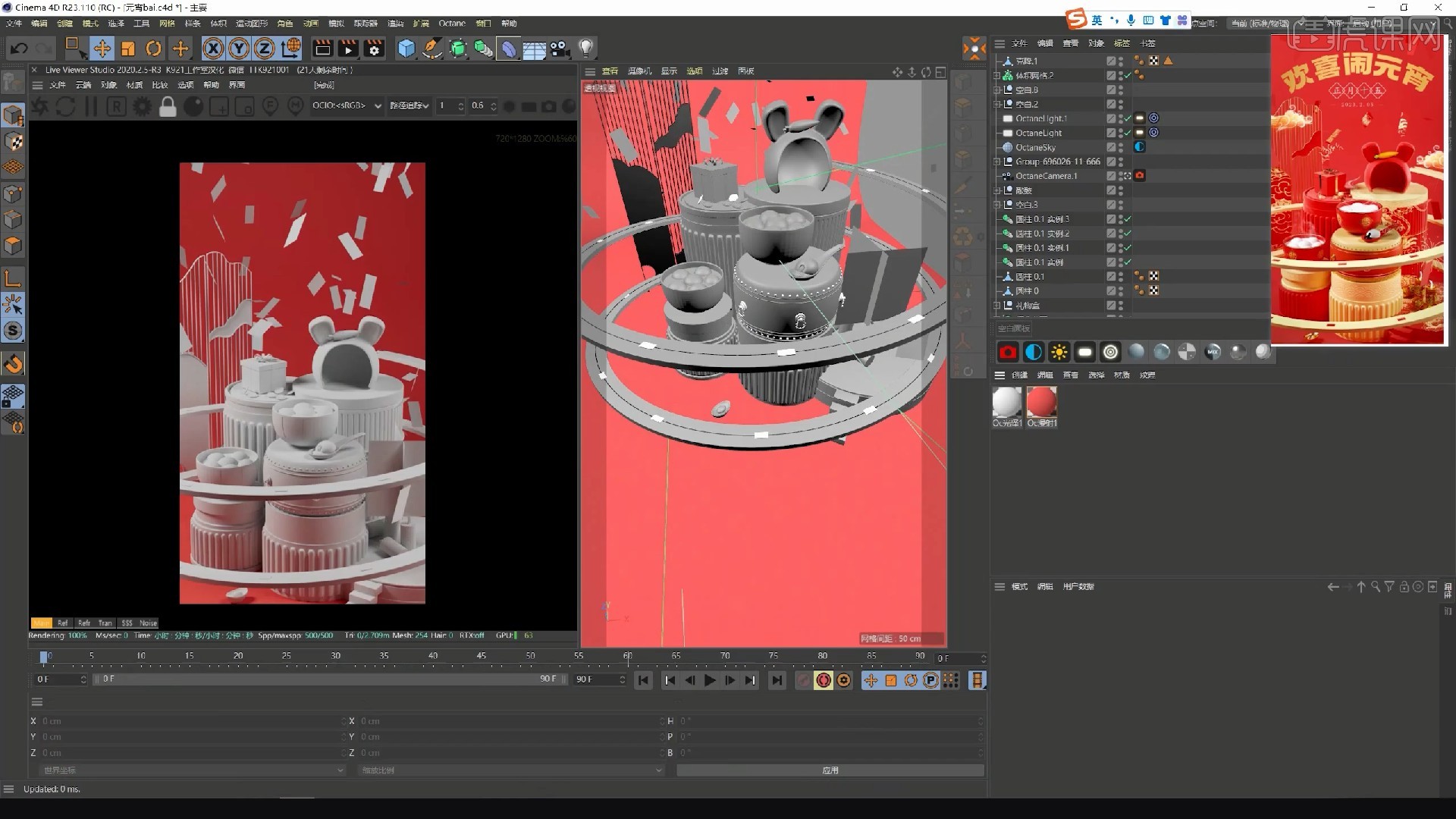Viewport: 1456px width, 819px height.
Task: Click Render to Picture Viewer icon
Action: [x=348, y=49]
